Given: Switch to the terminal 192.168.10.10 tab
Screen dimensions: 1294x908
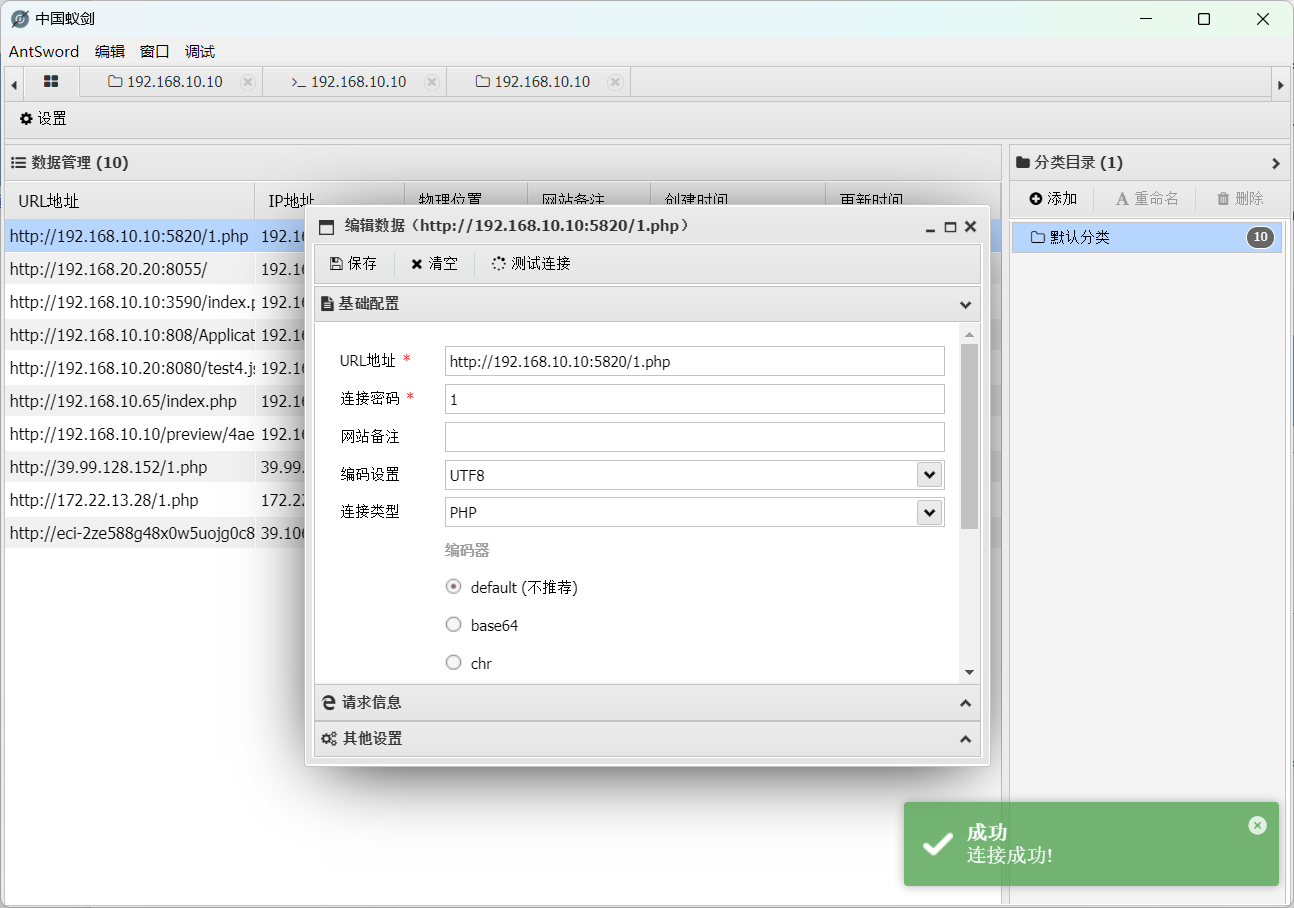Looking at the screenshot, I should click(349, 82).
